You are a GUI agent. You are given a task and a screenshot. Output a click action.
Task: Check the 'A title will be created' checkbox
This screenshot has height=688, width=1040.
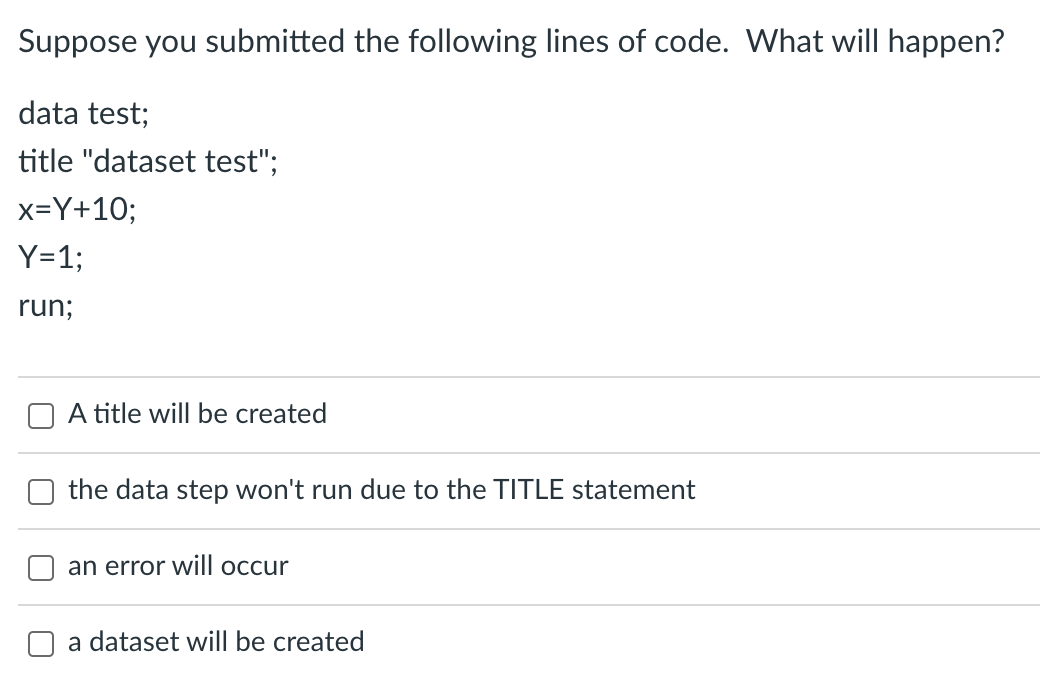pos(41,416)
